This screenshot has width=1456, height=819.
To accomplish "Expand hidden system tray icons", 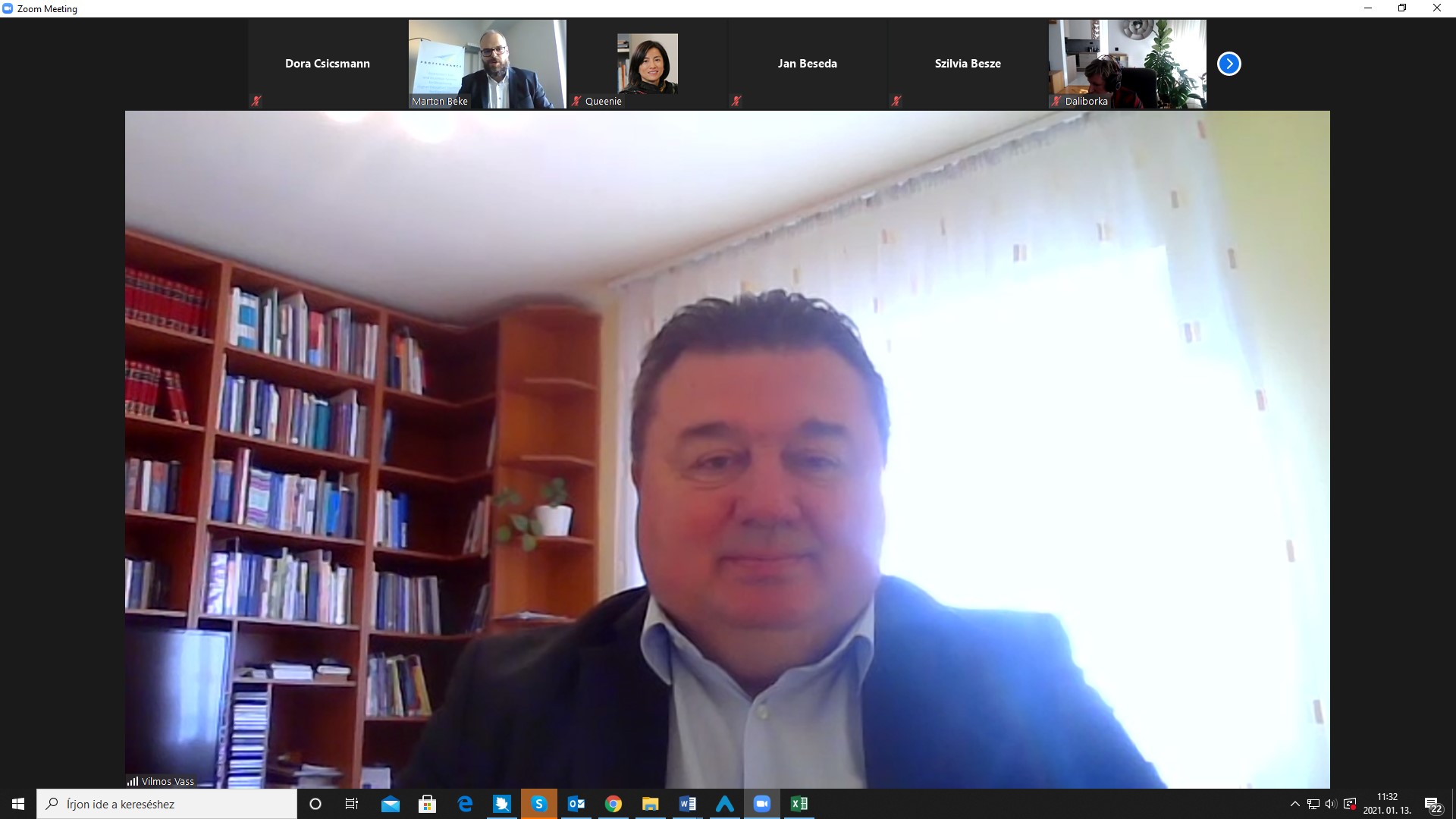I will 1294,804.
